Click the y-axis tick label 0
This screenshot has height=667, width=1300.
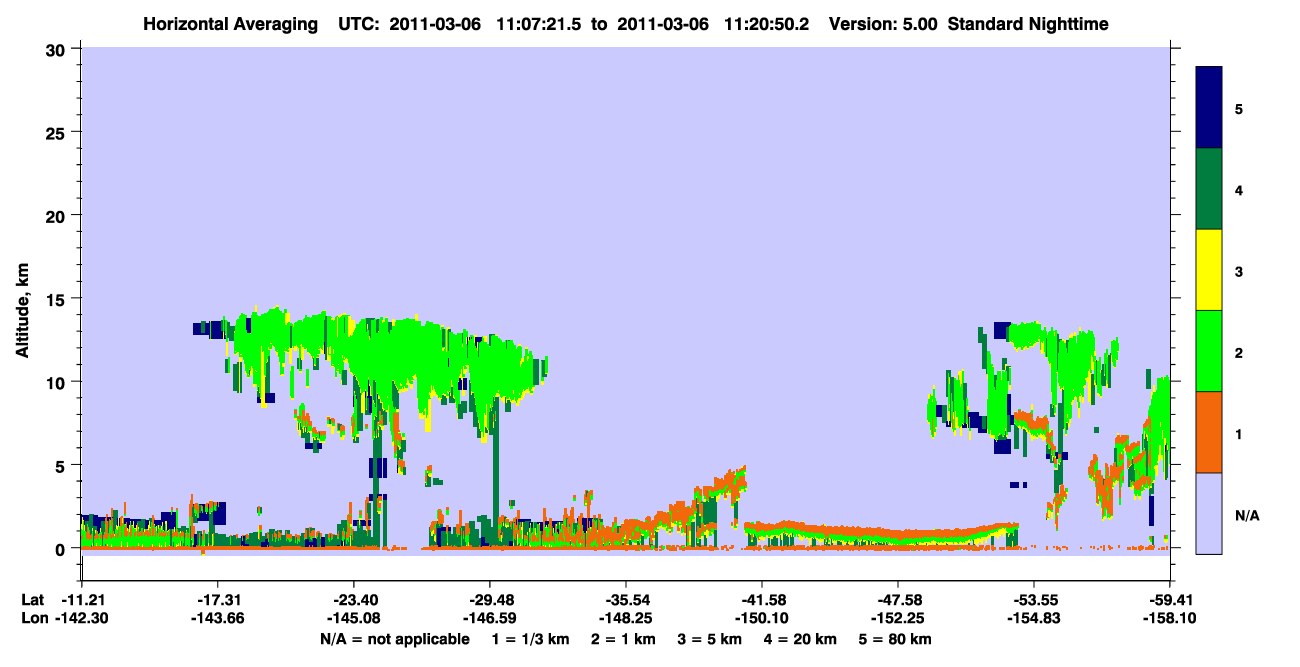click(63, 549)
